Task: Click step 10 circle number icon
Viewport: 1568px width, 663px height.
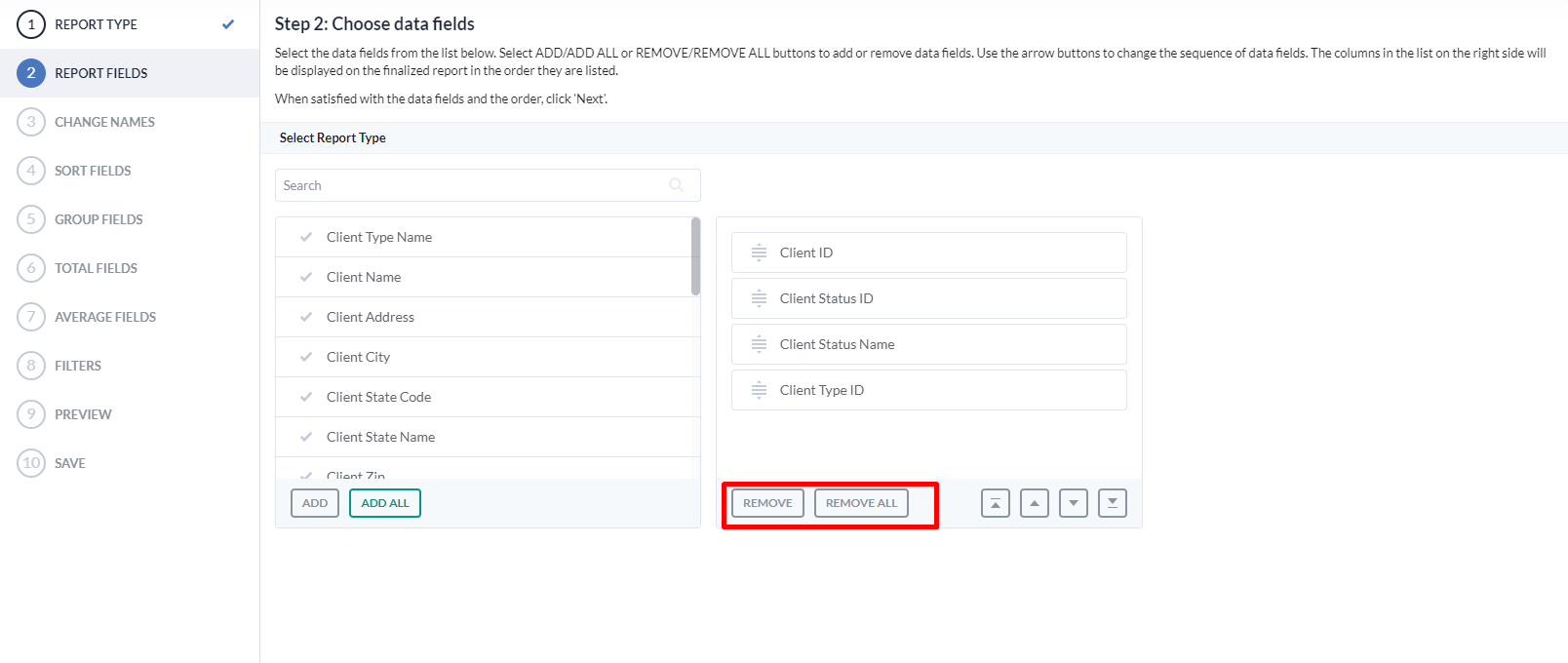Action: click(x=31, y=463)
